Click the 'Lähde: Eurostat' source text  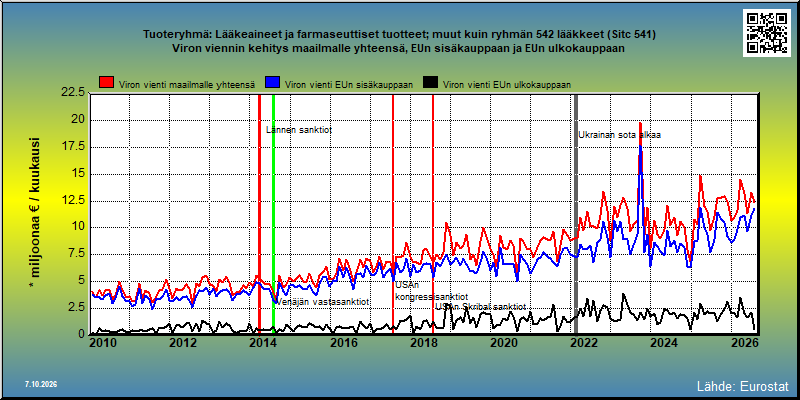743,385
